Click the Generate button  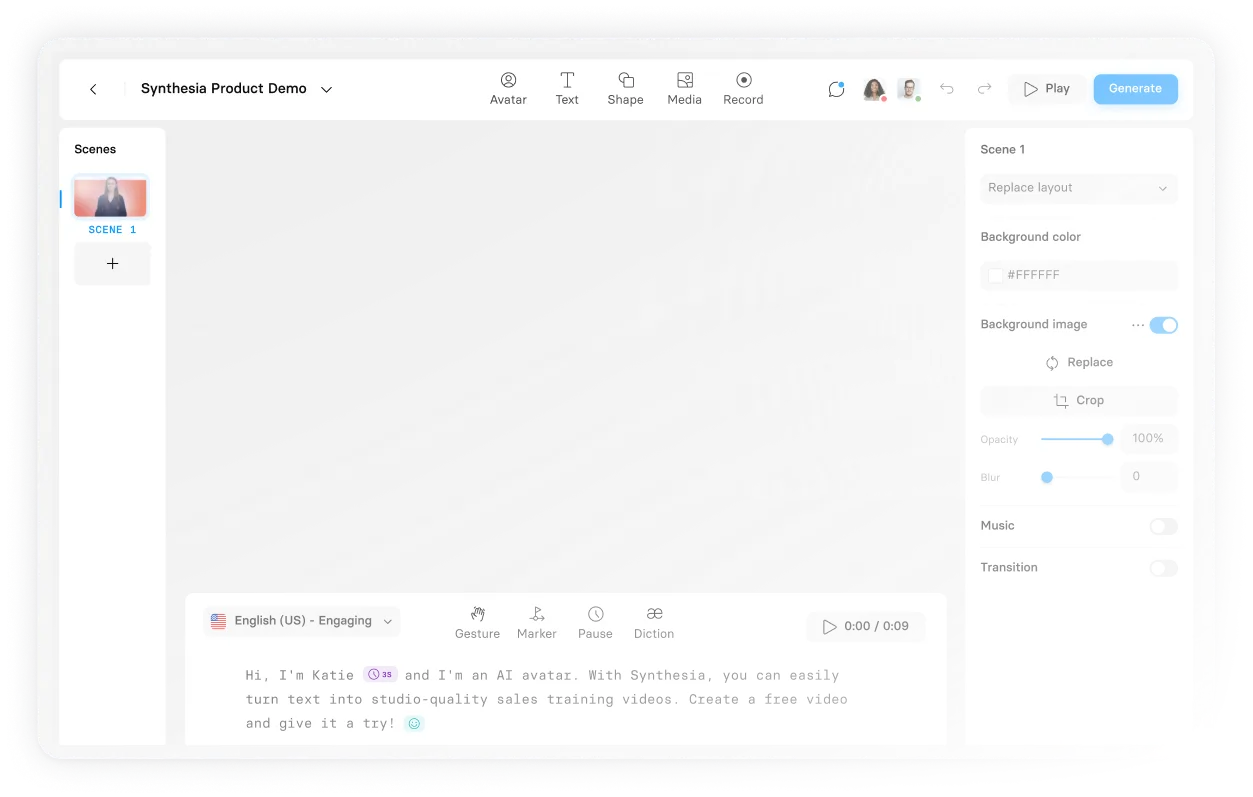click(1135, 89)
